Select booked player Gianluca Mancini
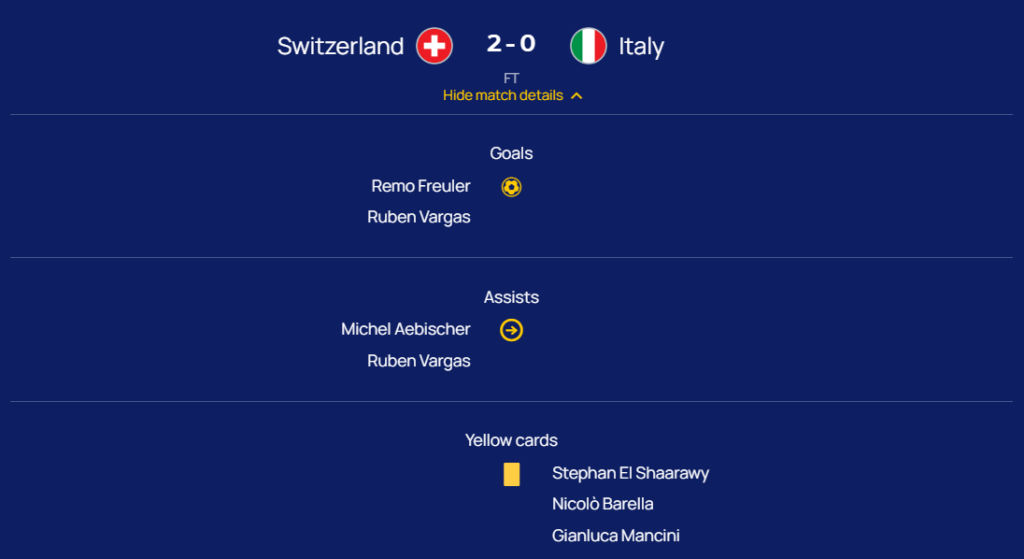This screenshot has height=559, width=1024. click(615, 536)
